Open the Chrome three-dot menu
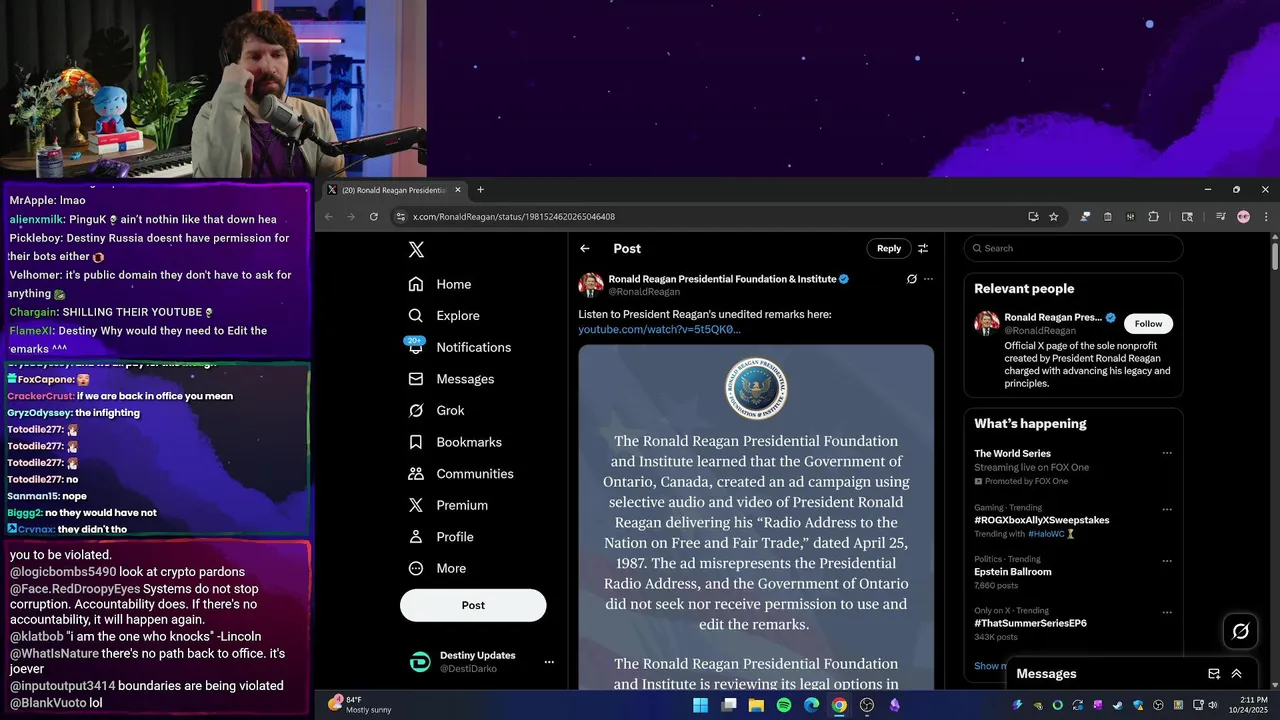 tap(1265, 217)
